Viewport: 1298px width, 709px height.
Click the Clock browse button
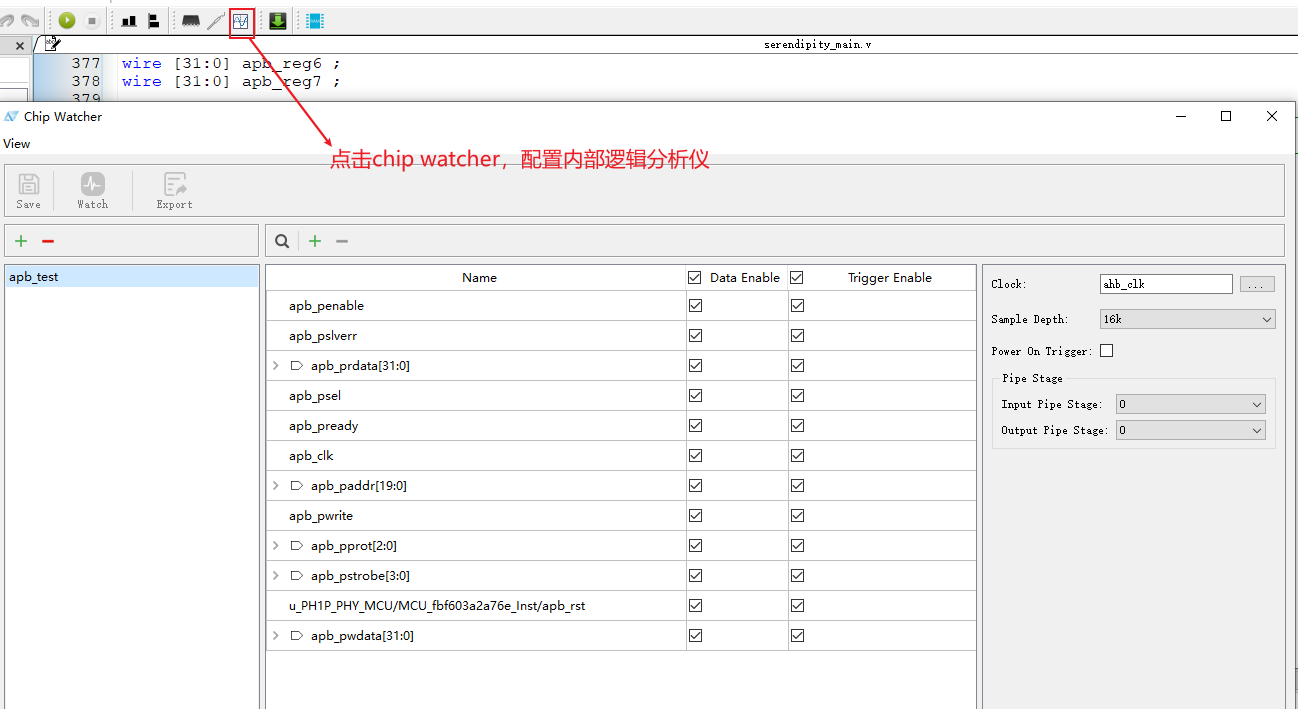click(x=1256, y=284)
